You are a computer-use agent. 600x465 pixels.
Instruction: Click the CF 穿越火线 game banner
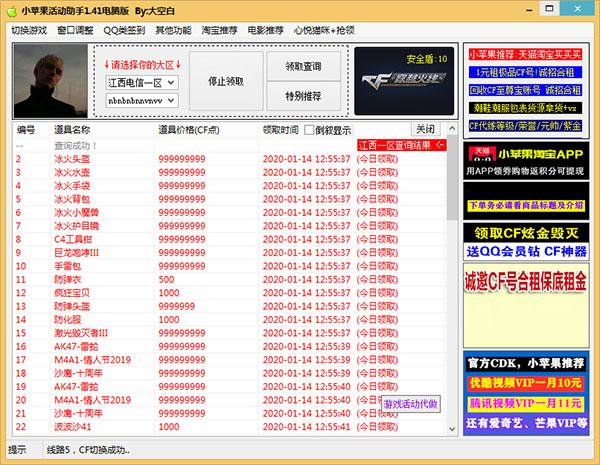pos(404,81)
